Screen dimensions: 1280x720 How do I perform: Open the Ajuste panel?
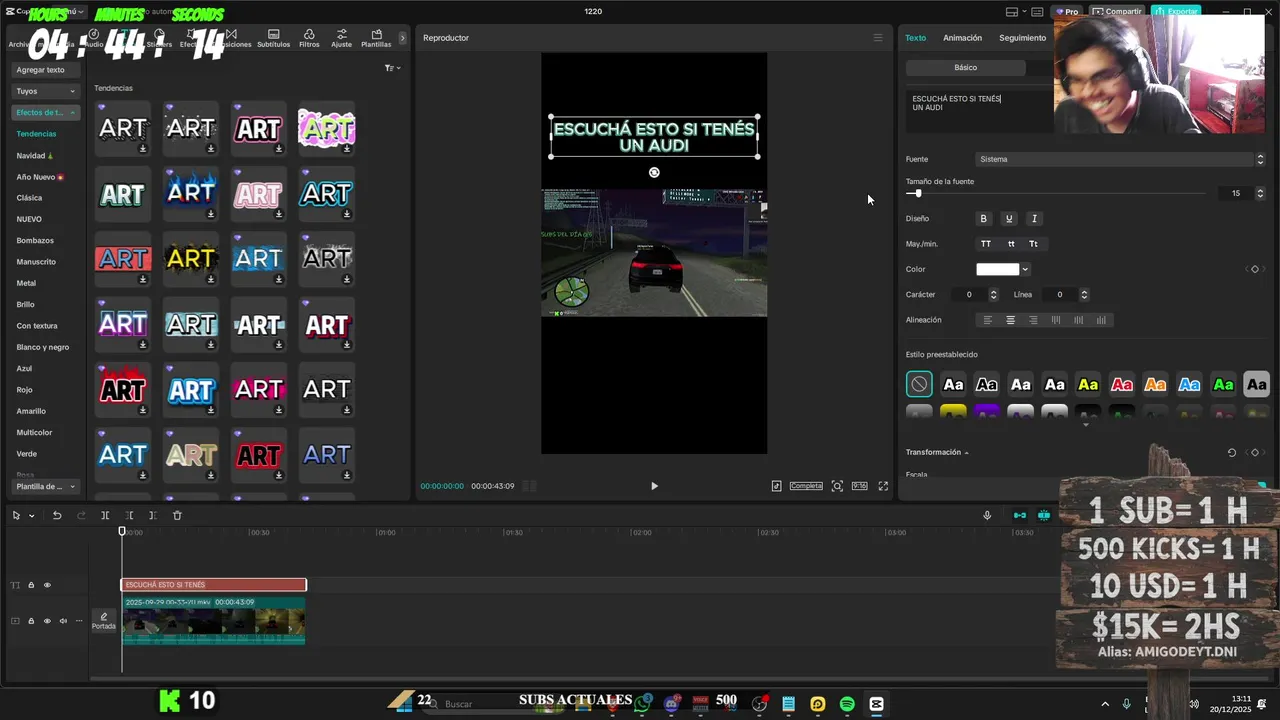pos(341,38)
